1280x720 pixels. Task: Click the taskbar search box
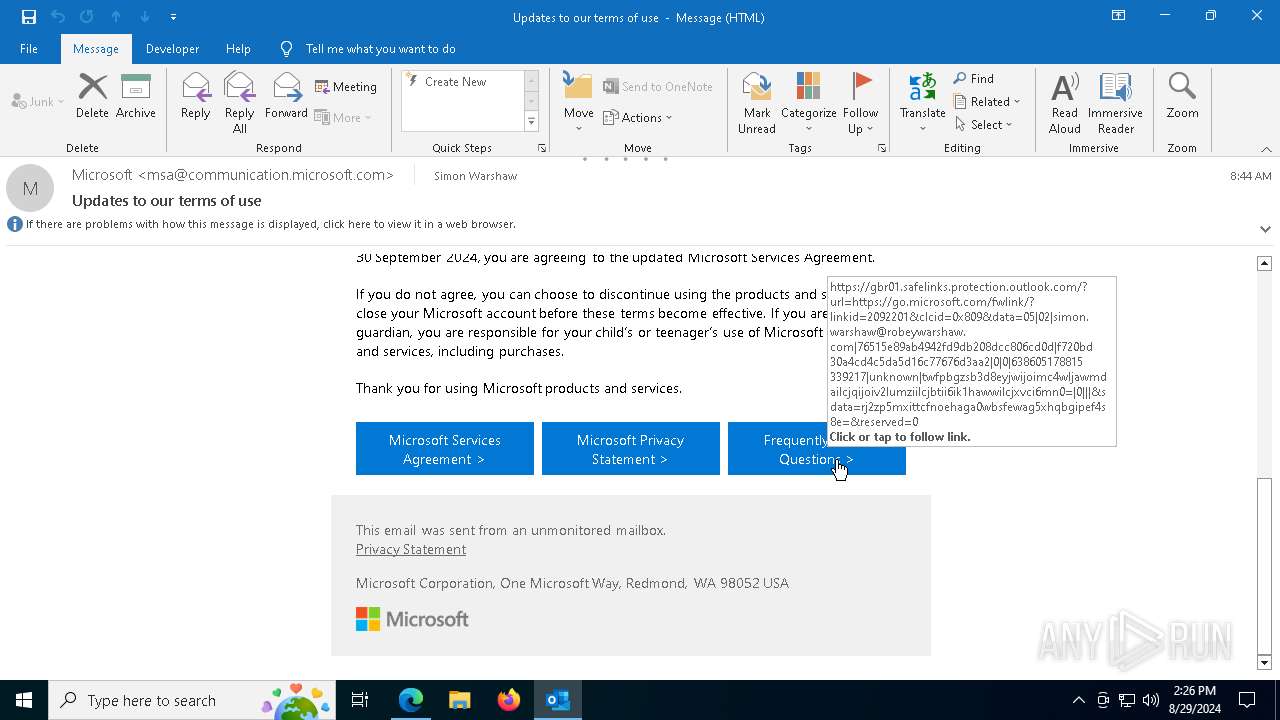(190, 700)
